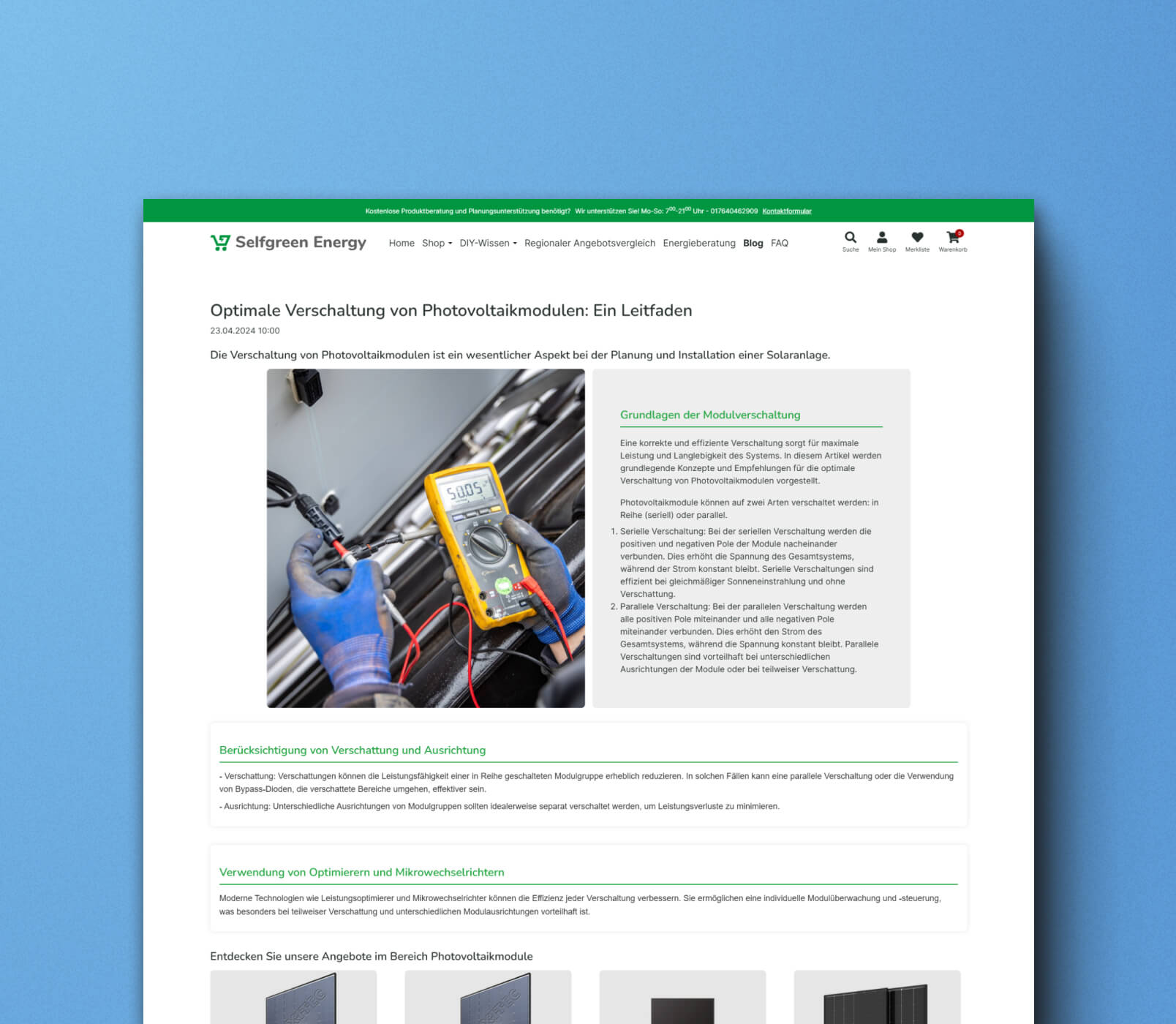Select the third product thumbnail
This screenshot has height=1024, width=1176.
[x=682, y=998]
